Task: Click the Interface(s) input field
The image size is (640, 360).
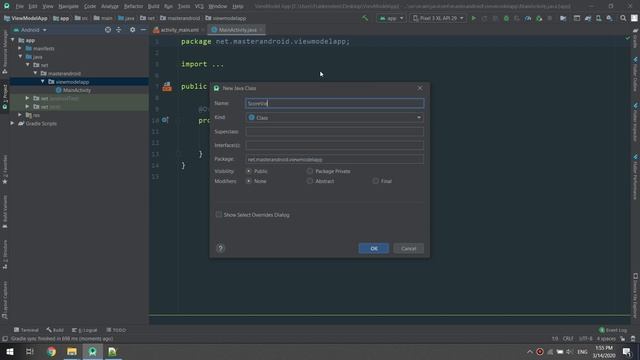Action: (x=334, y=145)
